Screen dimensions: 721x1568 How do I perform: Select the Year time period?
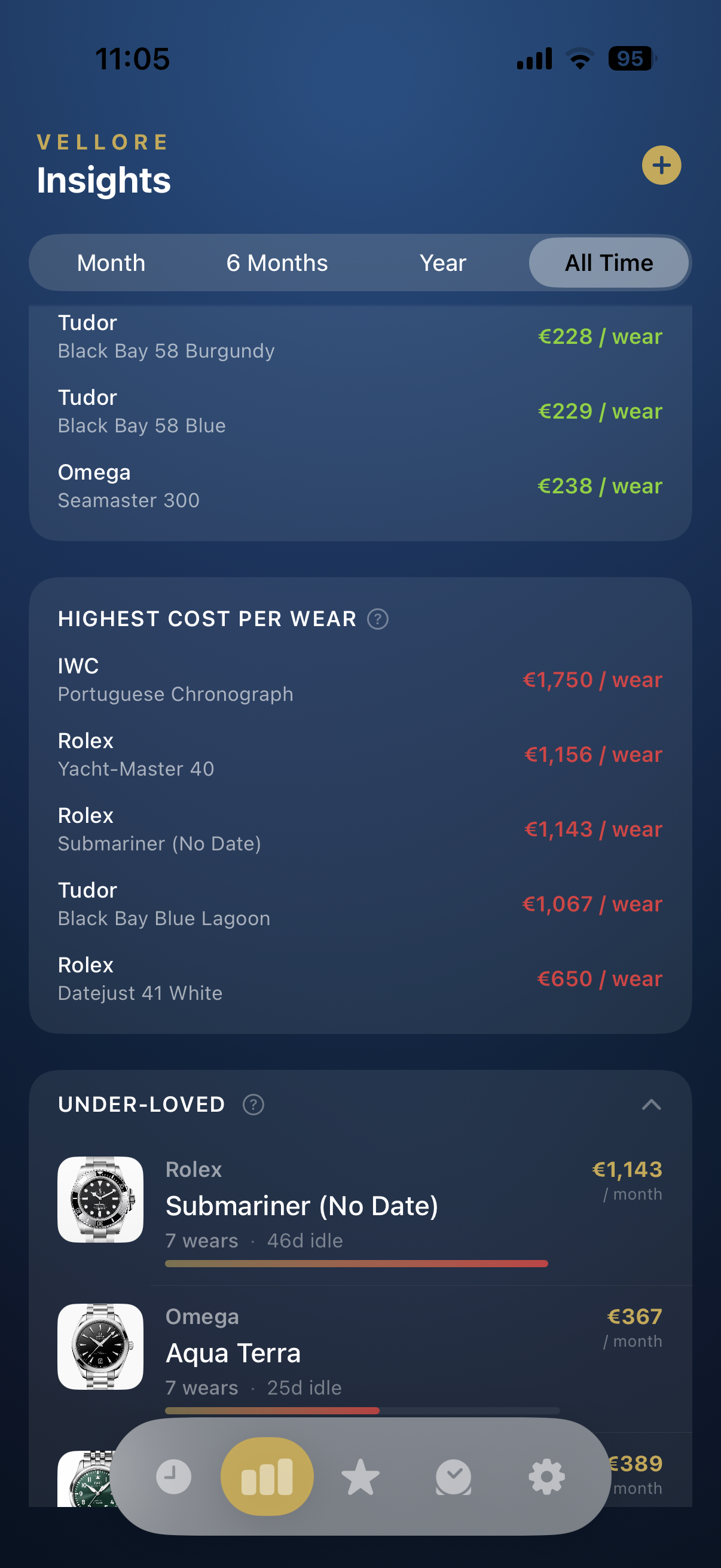pos(443,263)
